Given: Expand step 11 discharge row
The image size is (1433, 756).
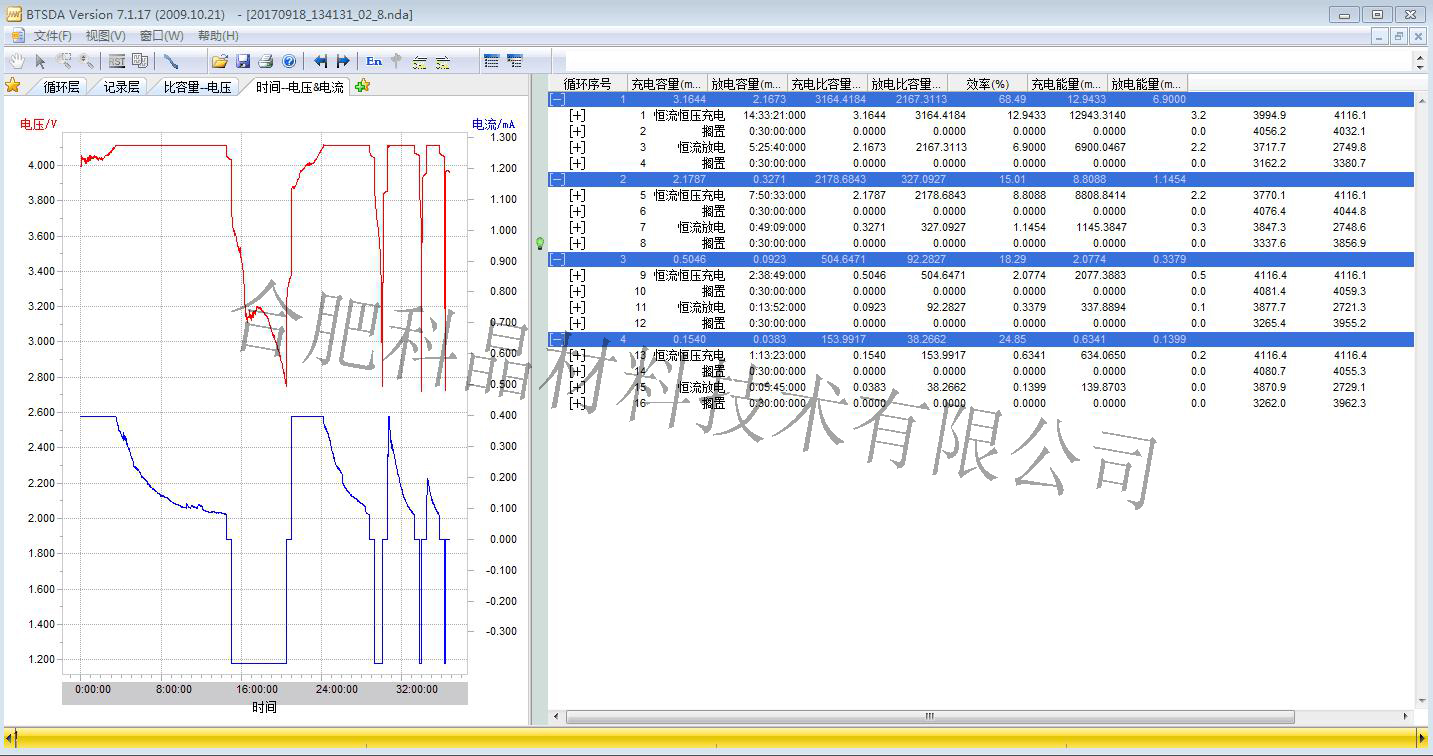Looking at the screenshot, I should click(577, 307).
